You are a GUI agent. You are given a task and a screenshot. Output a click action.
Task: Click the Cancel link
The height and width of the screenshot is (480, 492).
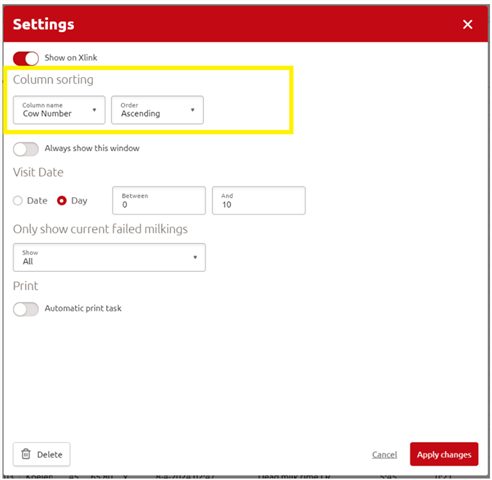(384, 455)
